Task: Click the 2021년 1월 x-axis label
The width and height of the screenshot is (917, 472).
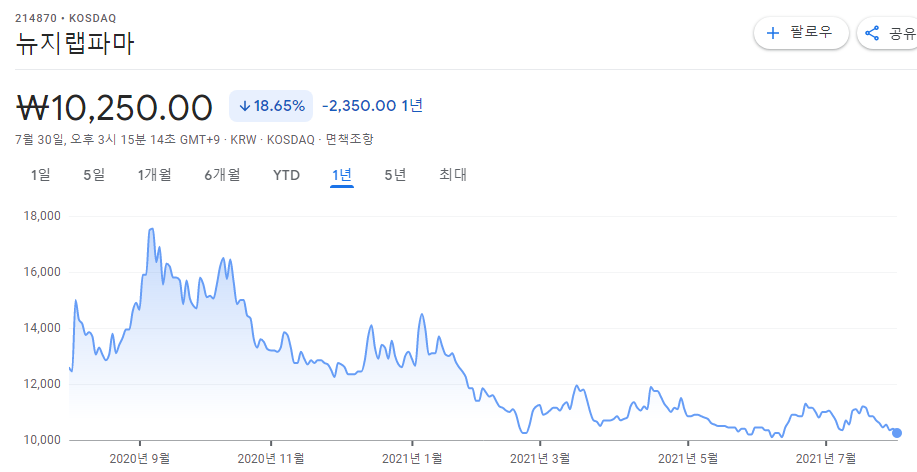Action: [412, 459]
